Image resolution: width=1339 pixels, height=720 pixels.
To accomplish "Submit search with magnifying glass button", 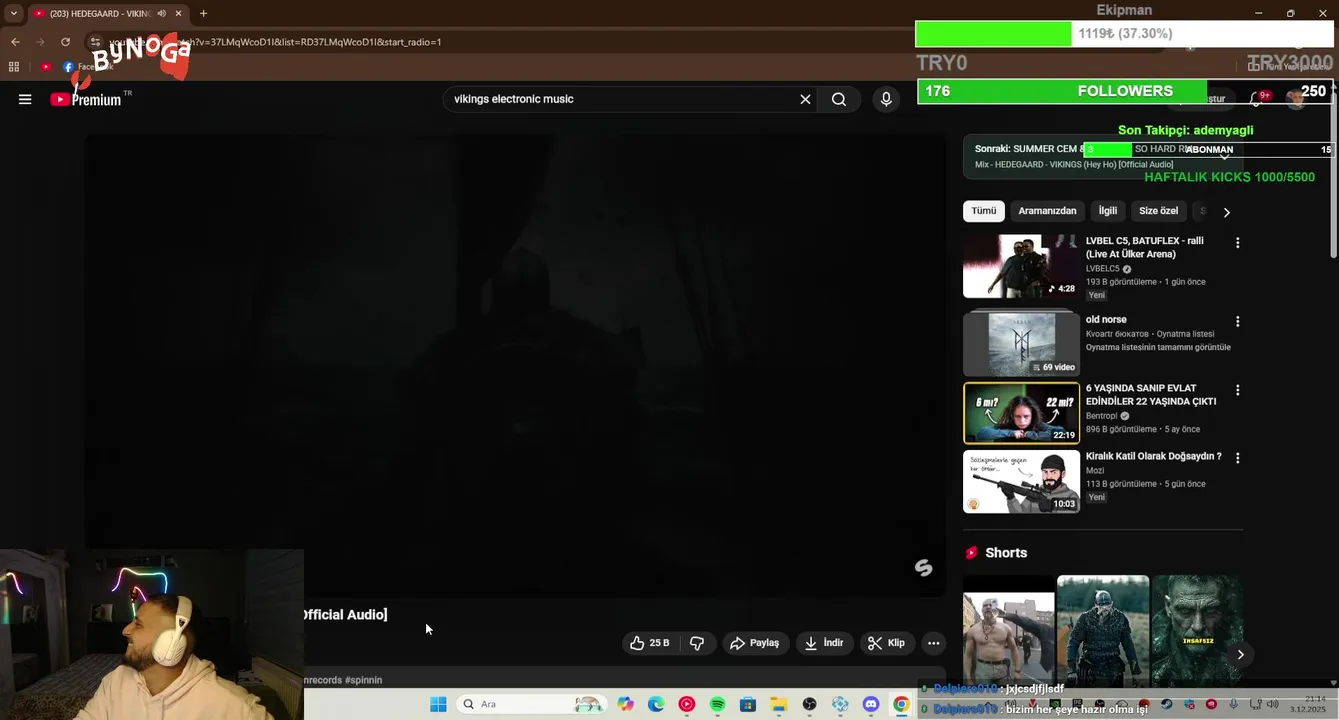I will pyautogui.click(x=839, y=99).
